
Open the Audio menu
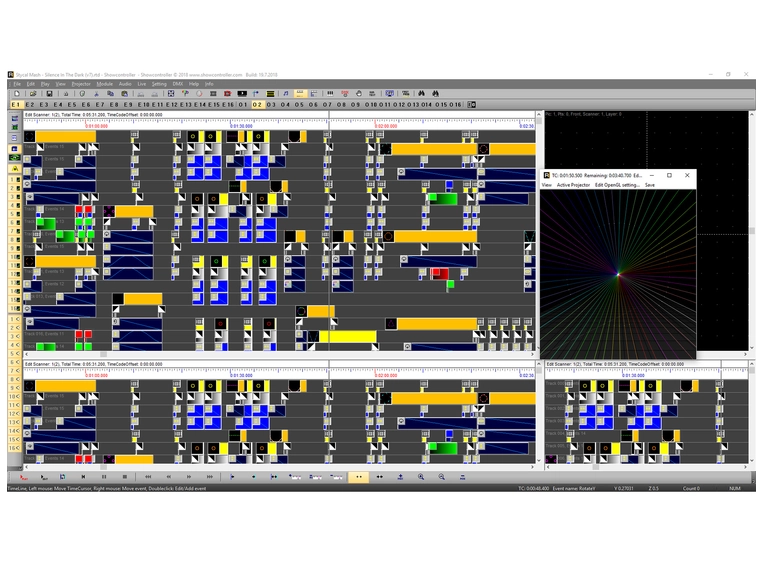tap(125, 84)
